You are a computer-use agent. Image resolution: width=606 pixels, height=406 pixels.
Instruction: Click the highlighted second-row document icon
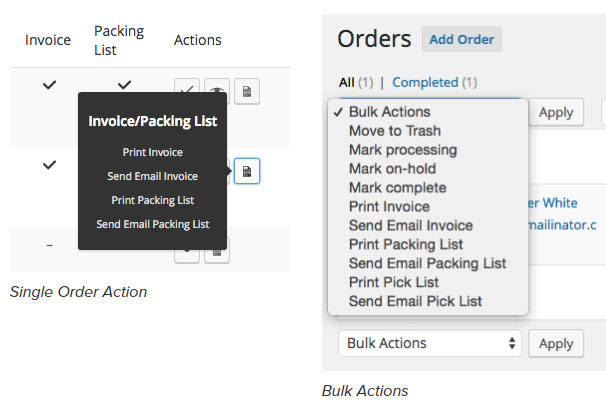(x=247, y=171)
